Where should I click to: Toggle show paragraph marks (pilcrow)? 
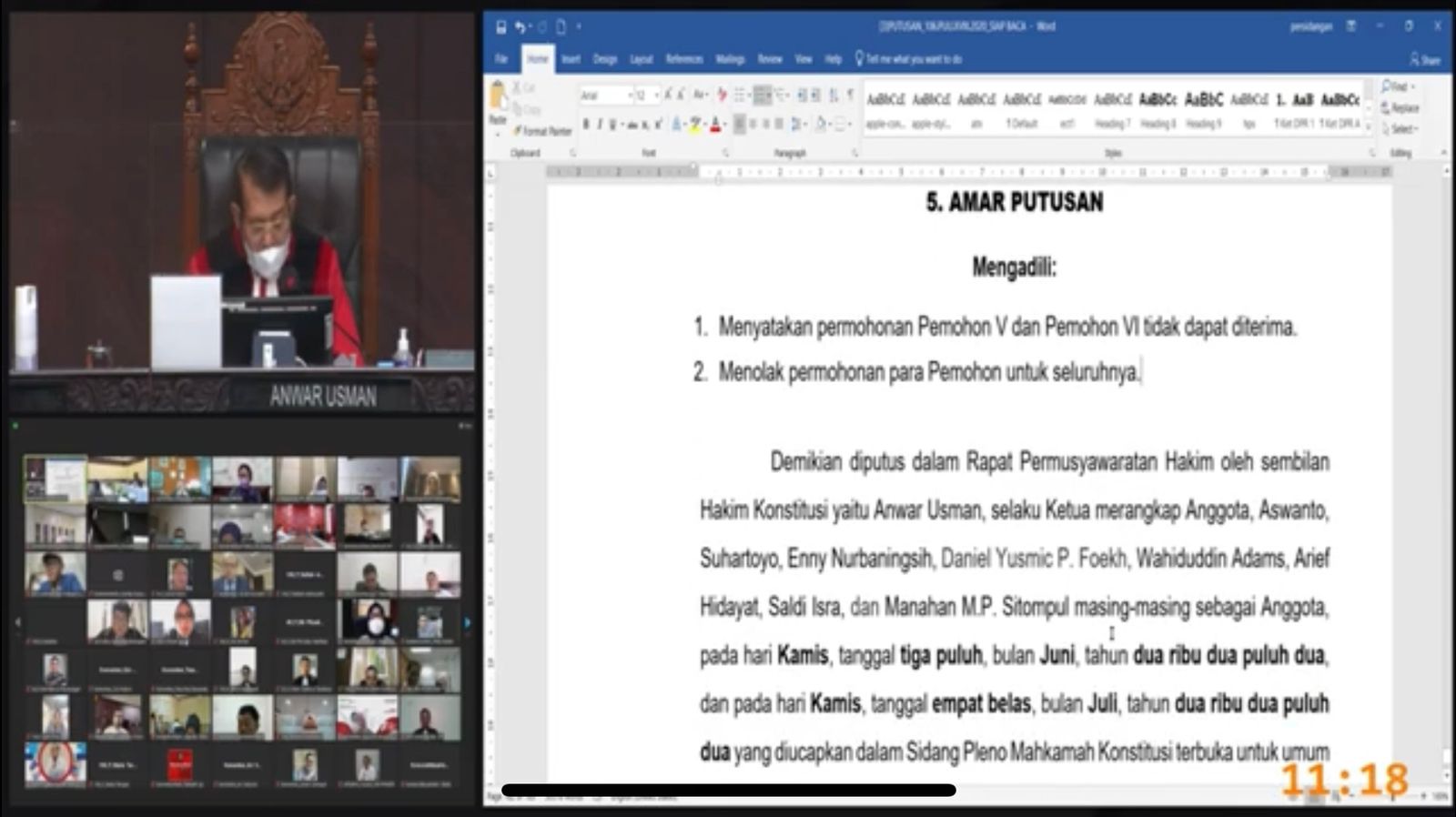coord(850,95)
